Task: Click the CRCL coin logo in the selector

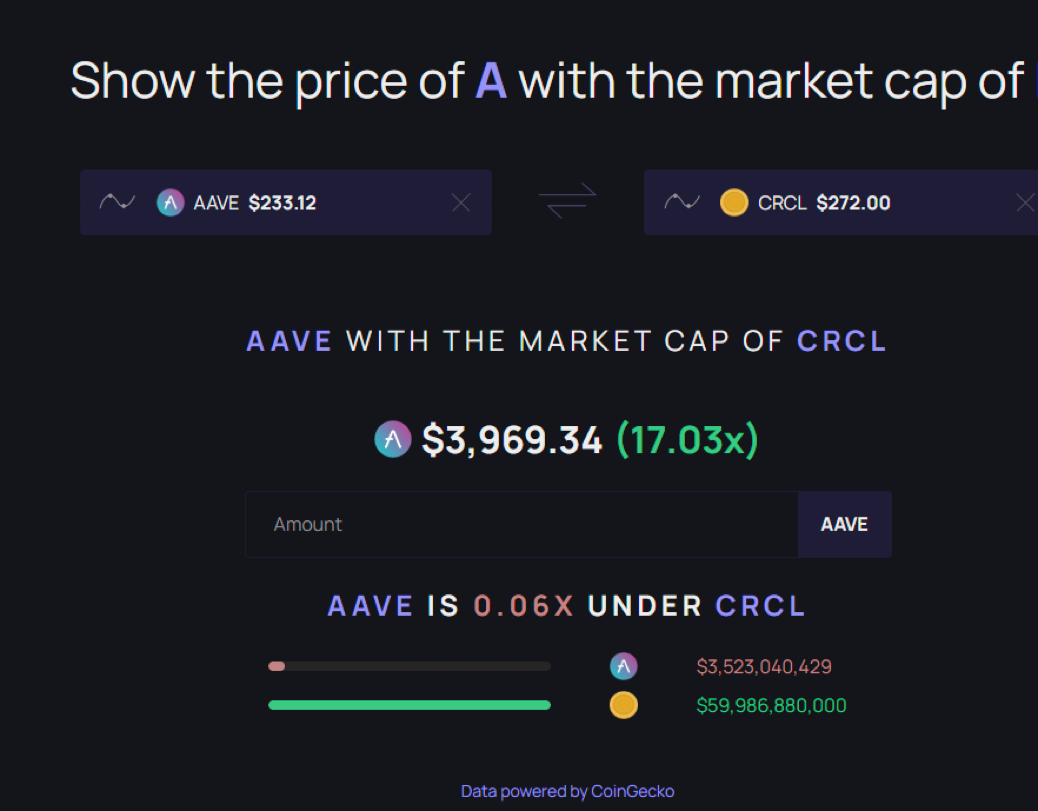Action: pyautogui.click(x=734, y=203)
